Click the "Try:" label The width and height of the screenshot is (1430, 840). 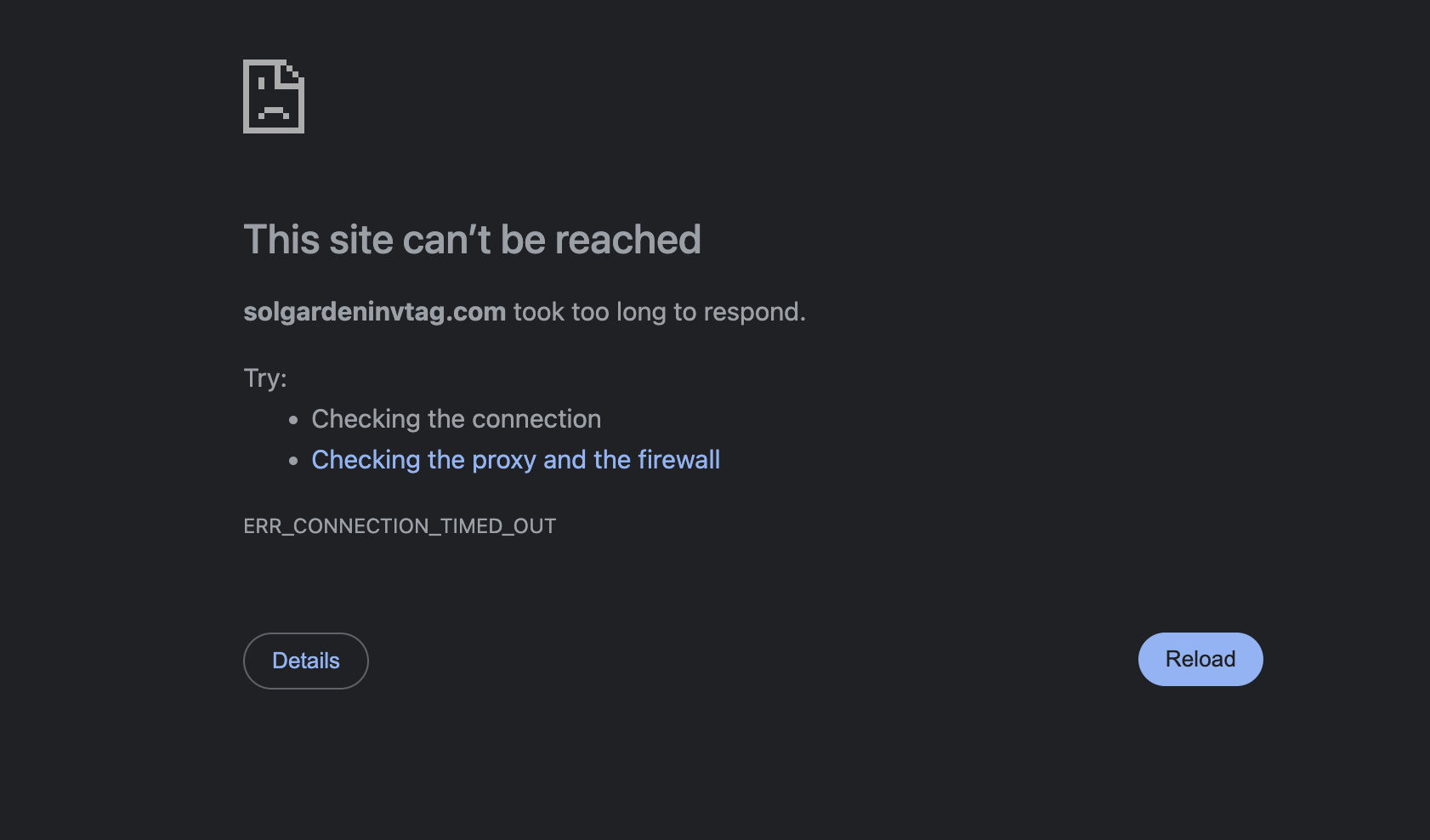[265, 377]
